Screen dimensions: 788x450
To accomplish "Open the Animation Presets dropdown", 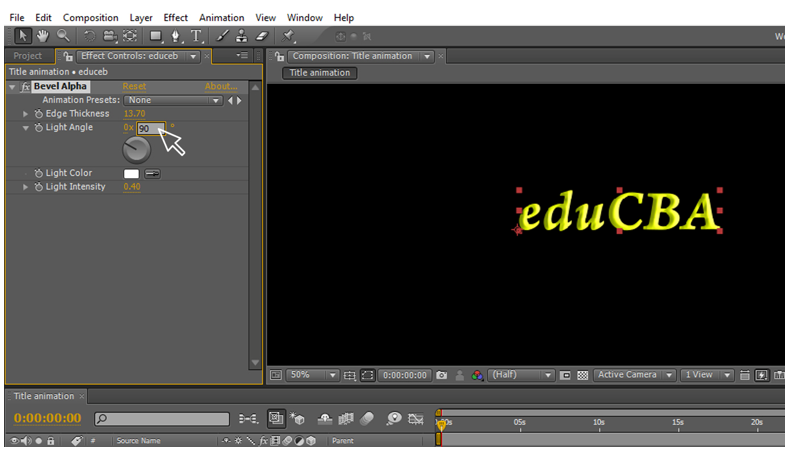I will (x=173, y=101).
